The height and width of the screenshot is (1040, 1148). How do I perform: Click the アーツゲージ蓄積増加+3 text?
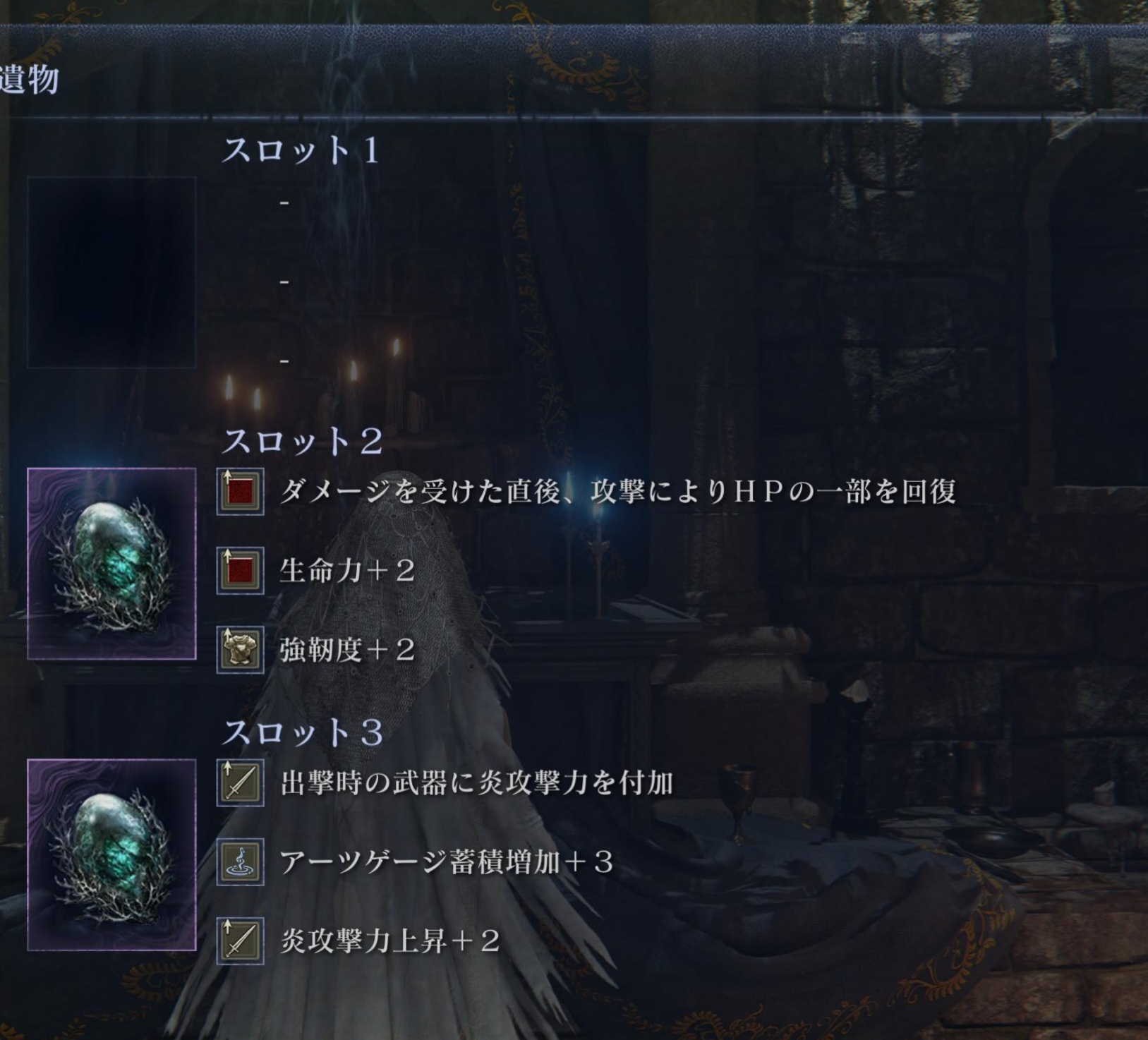click(447, 862)
